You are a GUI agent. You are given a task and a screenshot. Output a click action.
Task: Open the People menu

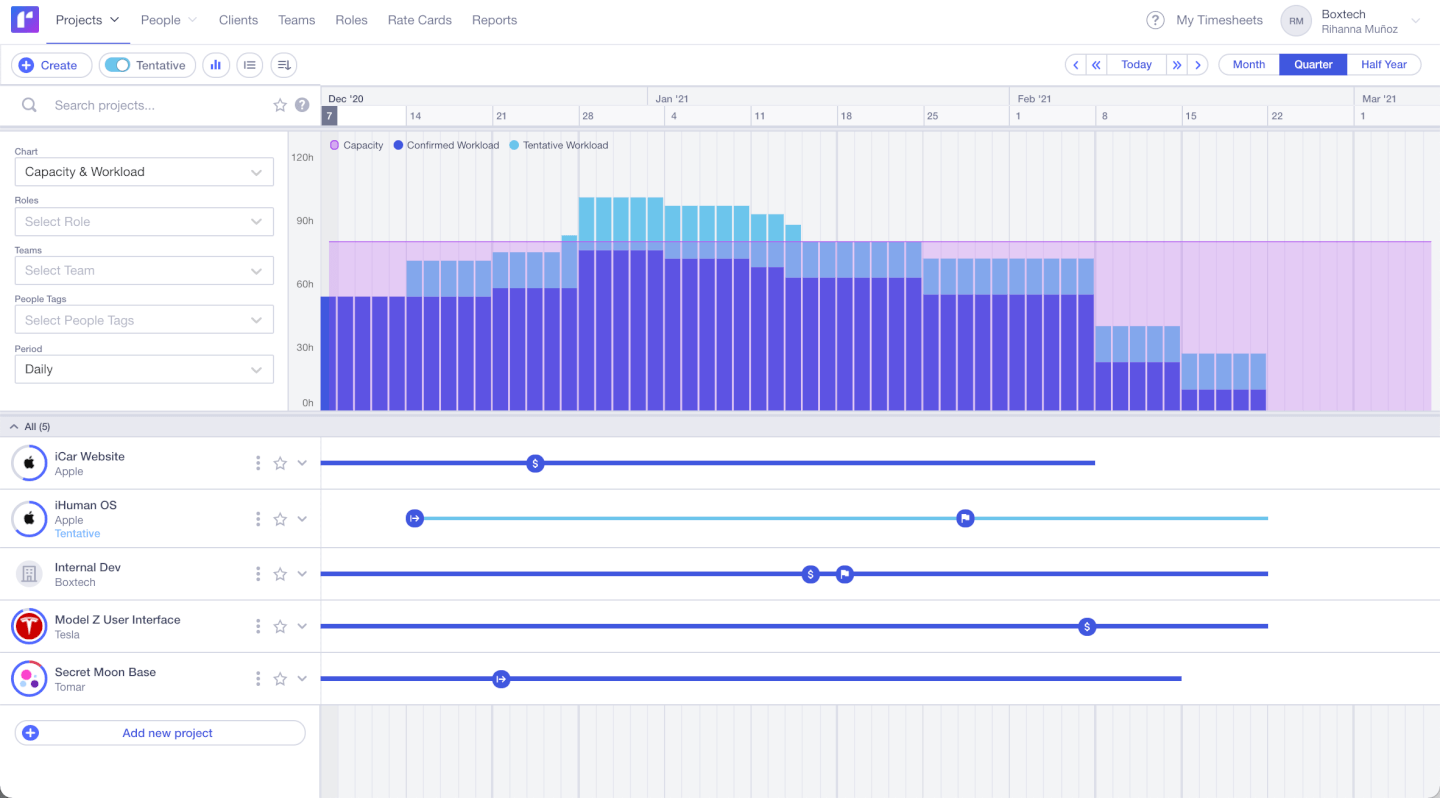(x=169, y=20)
